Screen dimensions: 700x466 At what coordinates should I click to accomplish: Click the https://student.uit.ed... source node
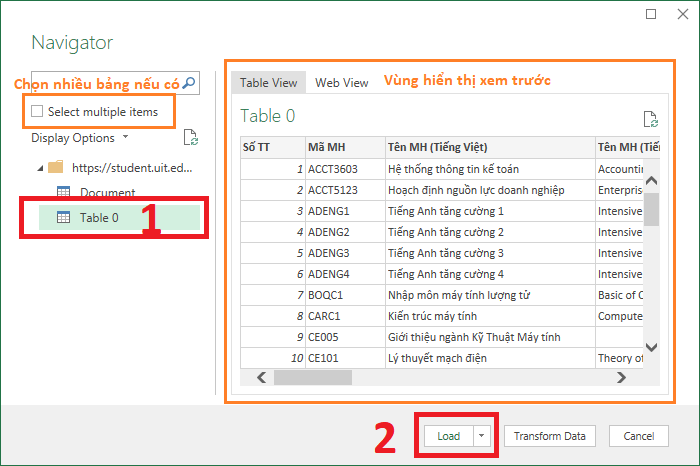click(132, 168)
